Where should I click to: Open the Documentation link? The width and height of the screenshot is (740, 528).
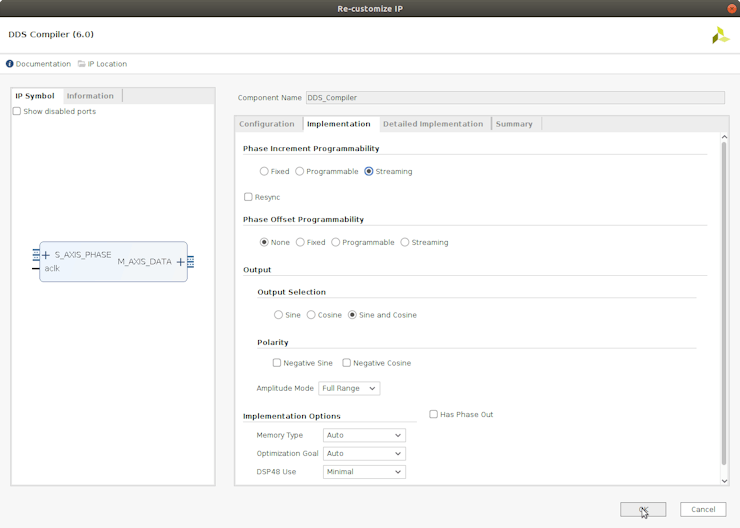click(x=43, y=64)
